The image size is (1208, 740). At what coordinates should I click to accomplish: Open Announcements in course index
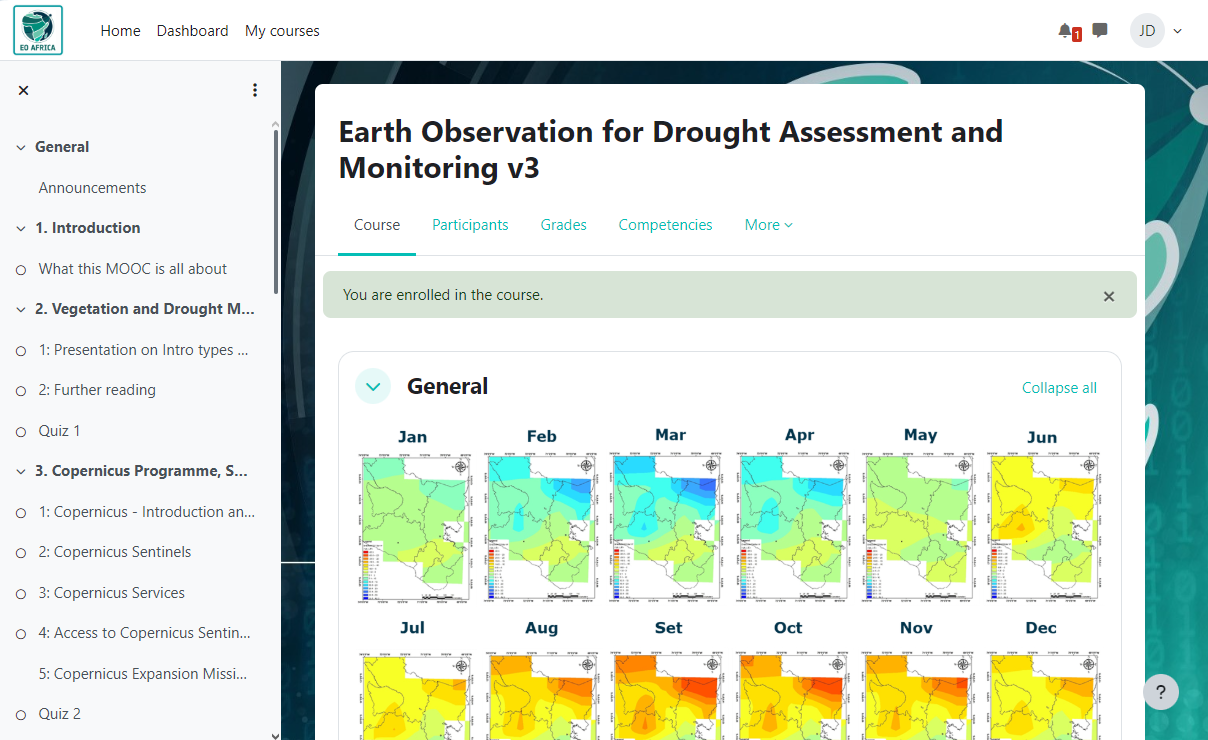[92, 188]
